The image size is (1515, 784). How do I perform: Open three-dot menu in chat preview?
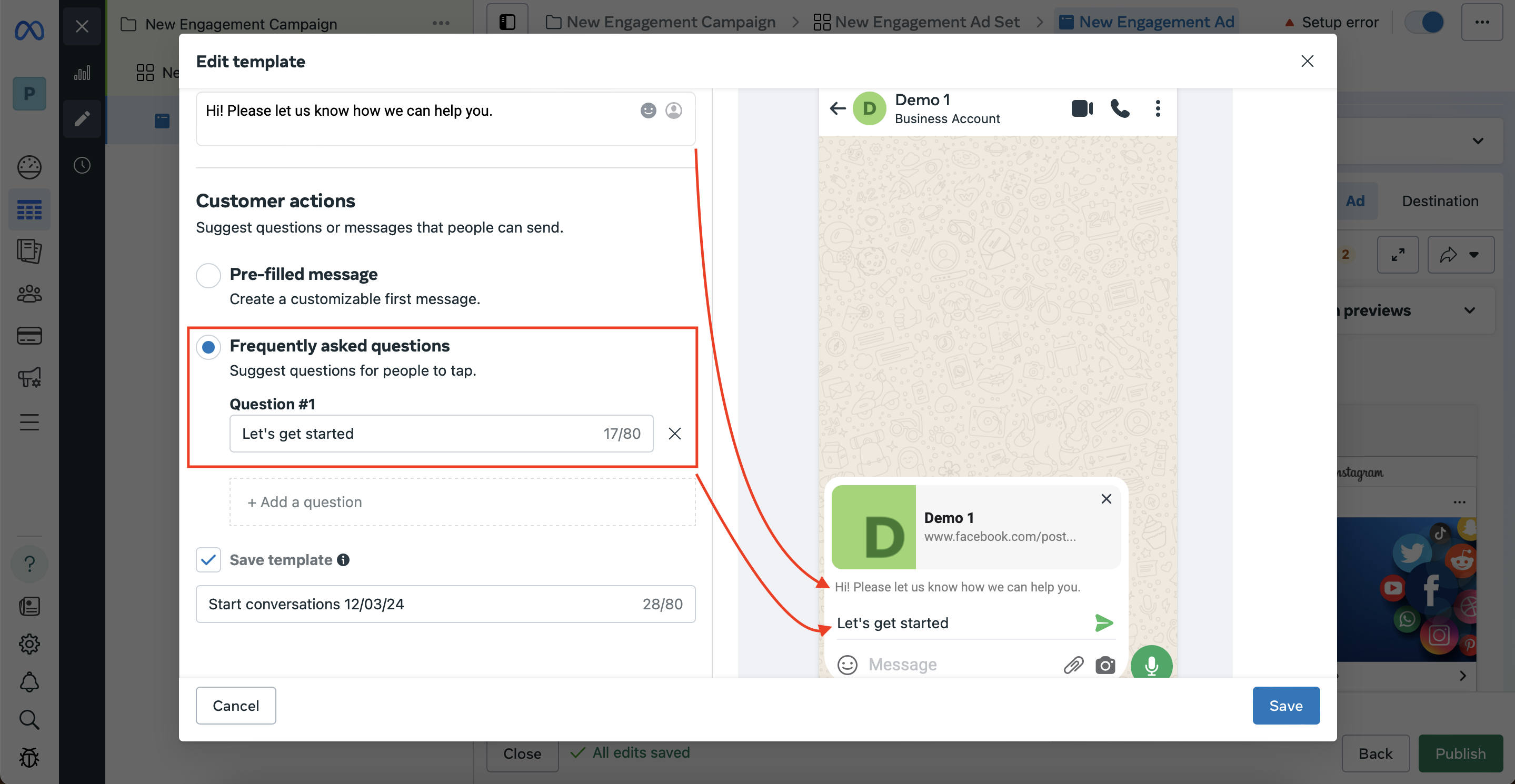click(1158, 108)
